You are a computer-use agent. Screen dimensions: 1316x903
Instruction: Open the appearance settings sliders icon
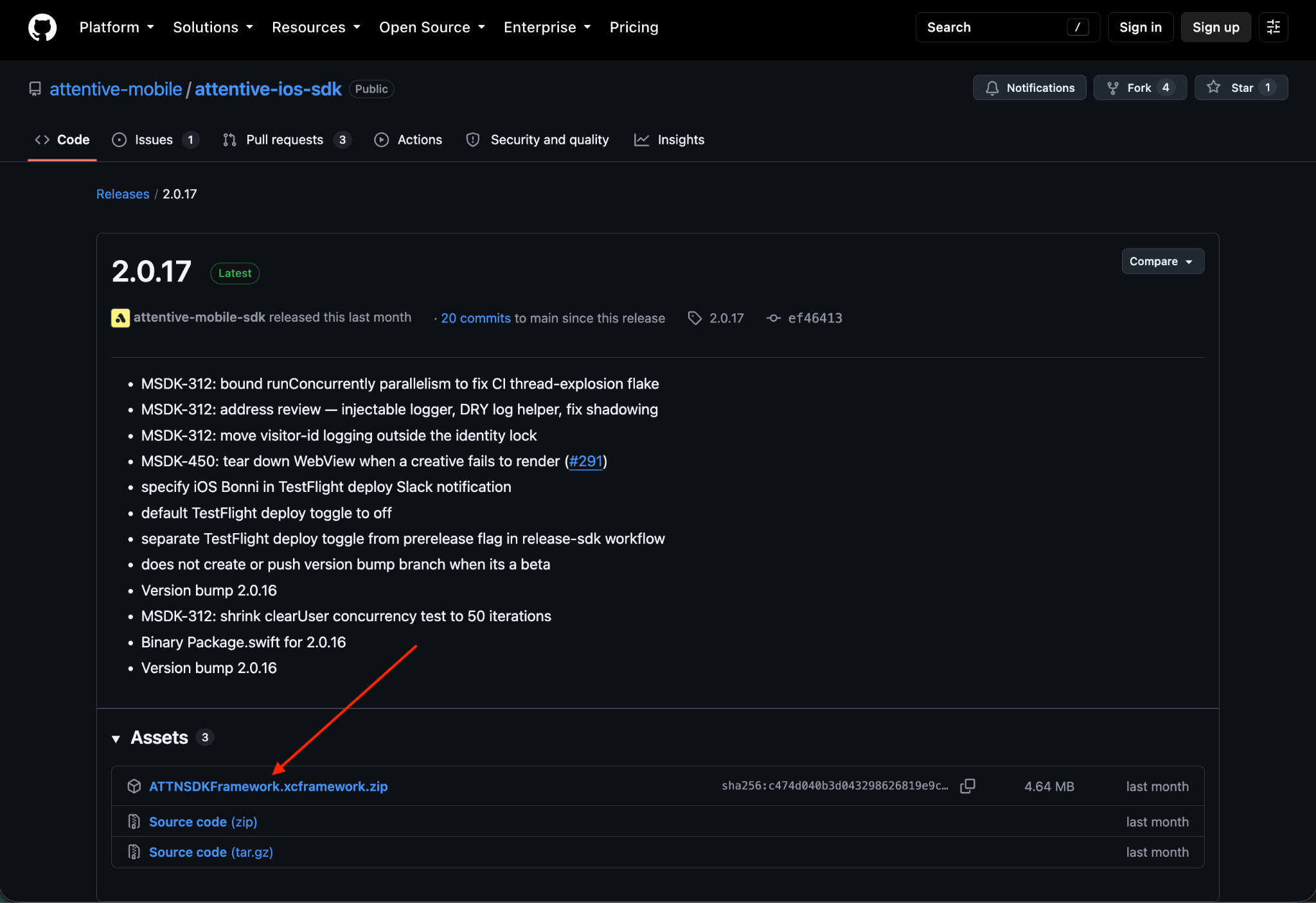click(1273, 27)
